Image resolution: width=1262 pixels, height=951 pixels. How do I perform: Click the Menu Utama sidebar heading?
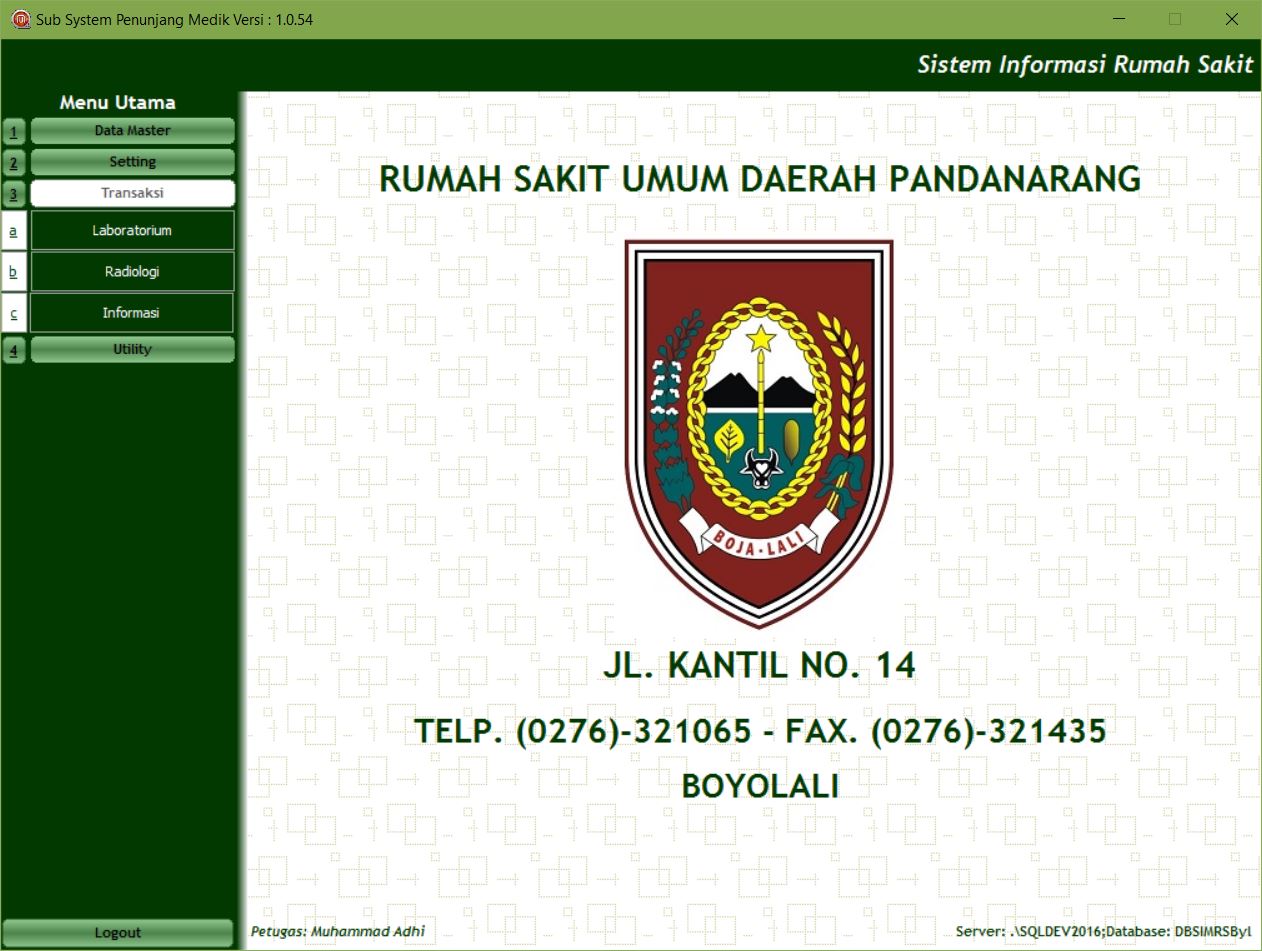point(118,102)
